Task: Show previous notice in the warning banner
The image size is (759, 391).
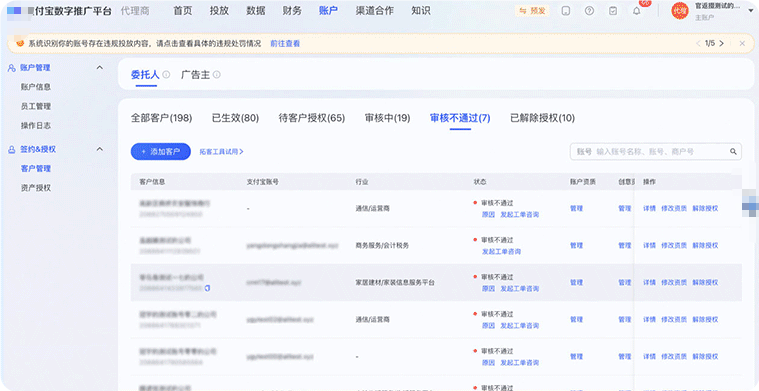Action: tap(698, 44)
